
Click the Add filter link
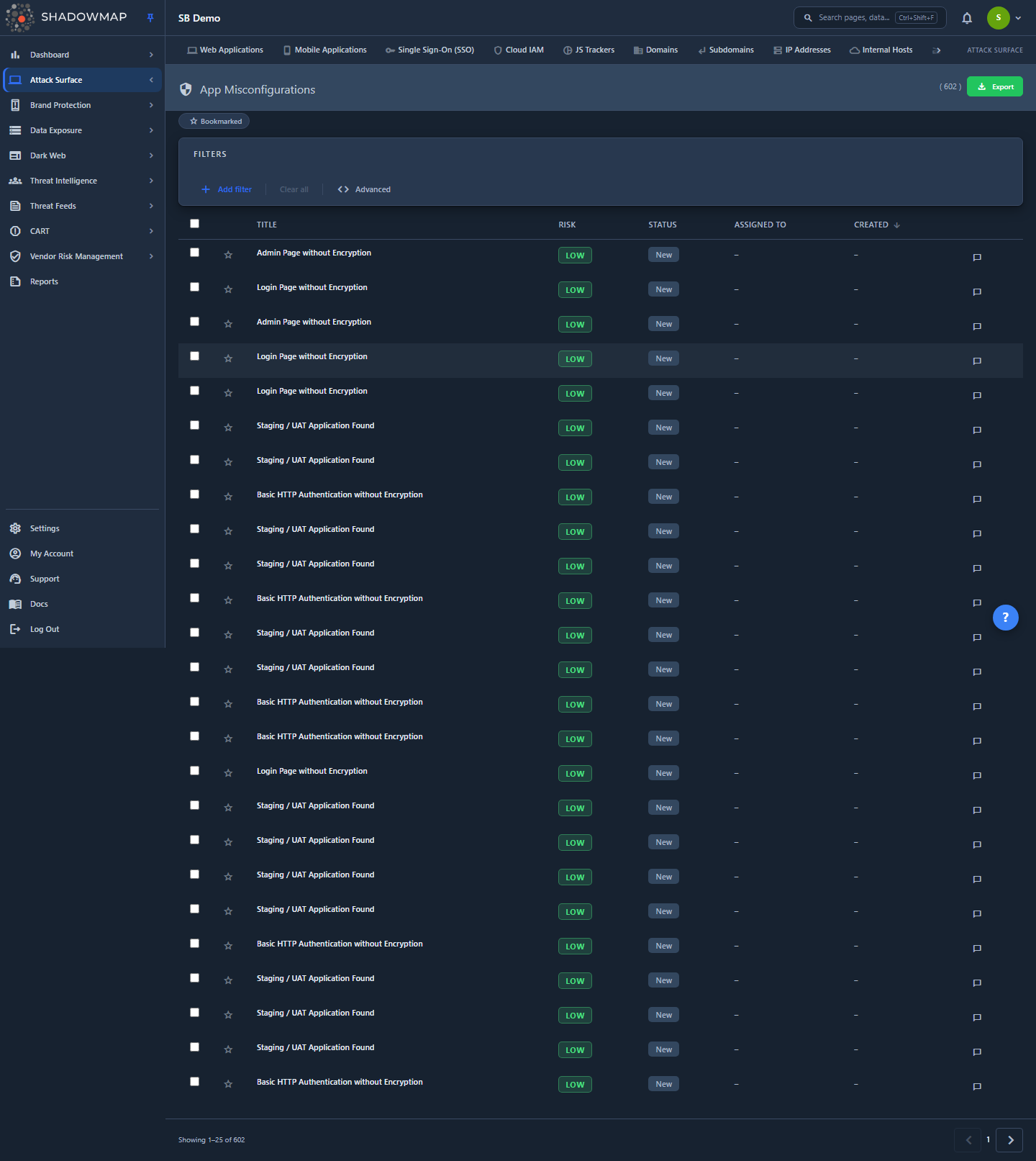[x=227, y=189]
